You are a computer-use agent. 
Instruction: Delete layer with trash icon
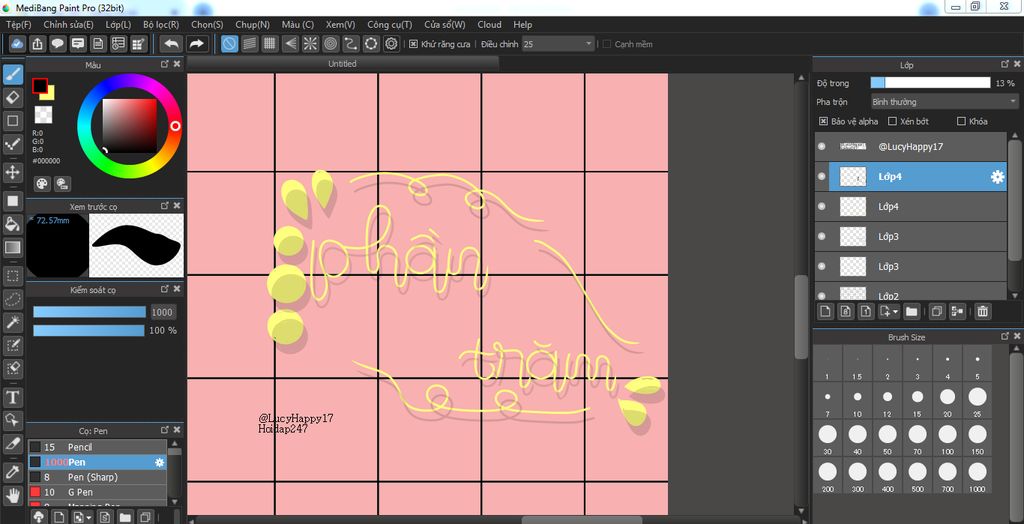pos(982,312)
